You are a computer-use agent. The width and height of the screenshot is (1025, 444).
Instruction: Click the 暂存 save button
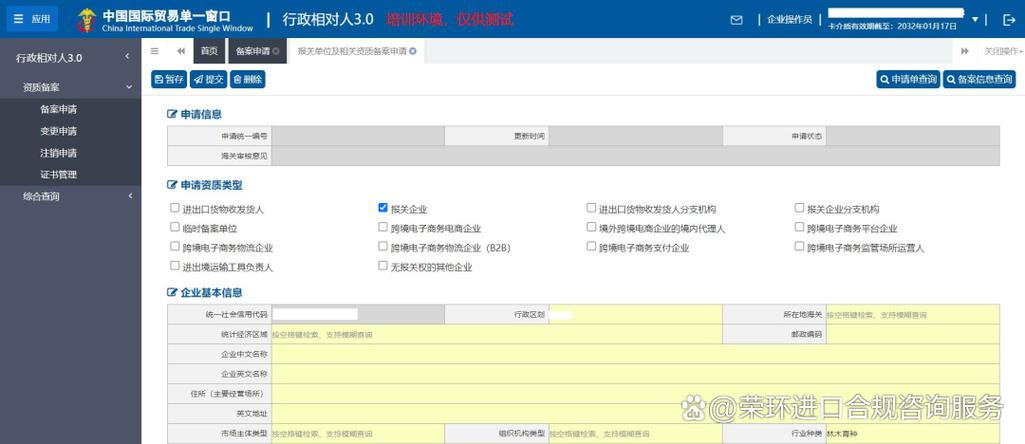pyautogui.click(x=169, y=80)
